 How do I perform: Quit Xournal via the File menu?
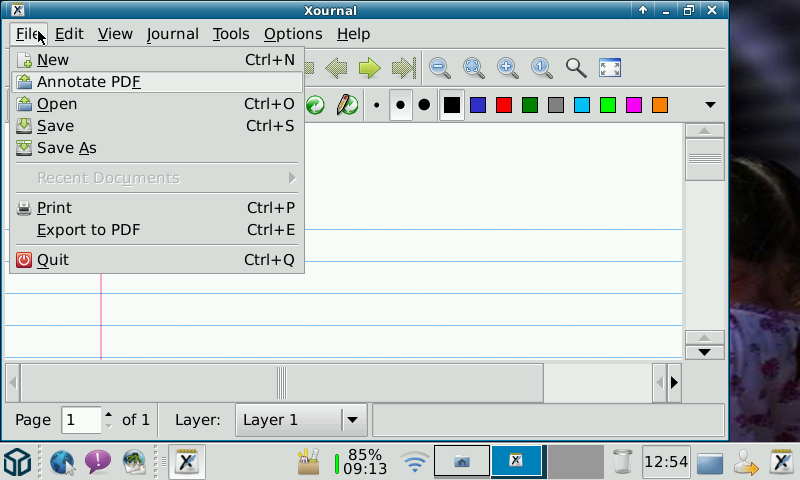157,260
